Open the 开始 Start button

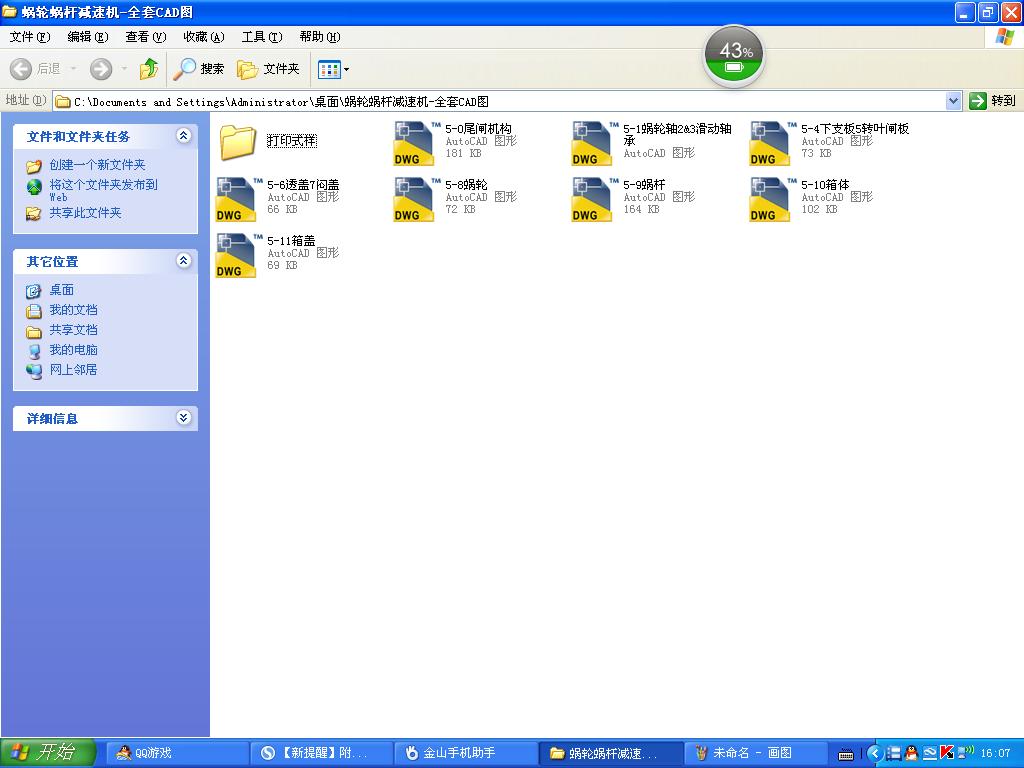(48, 753)
